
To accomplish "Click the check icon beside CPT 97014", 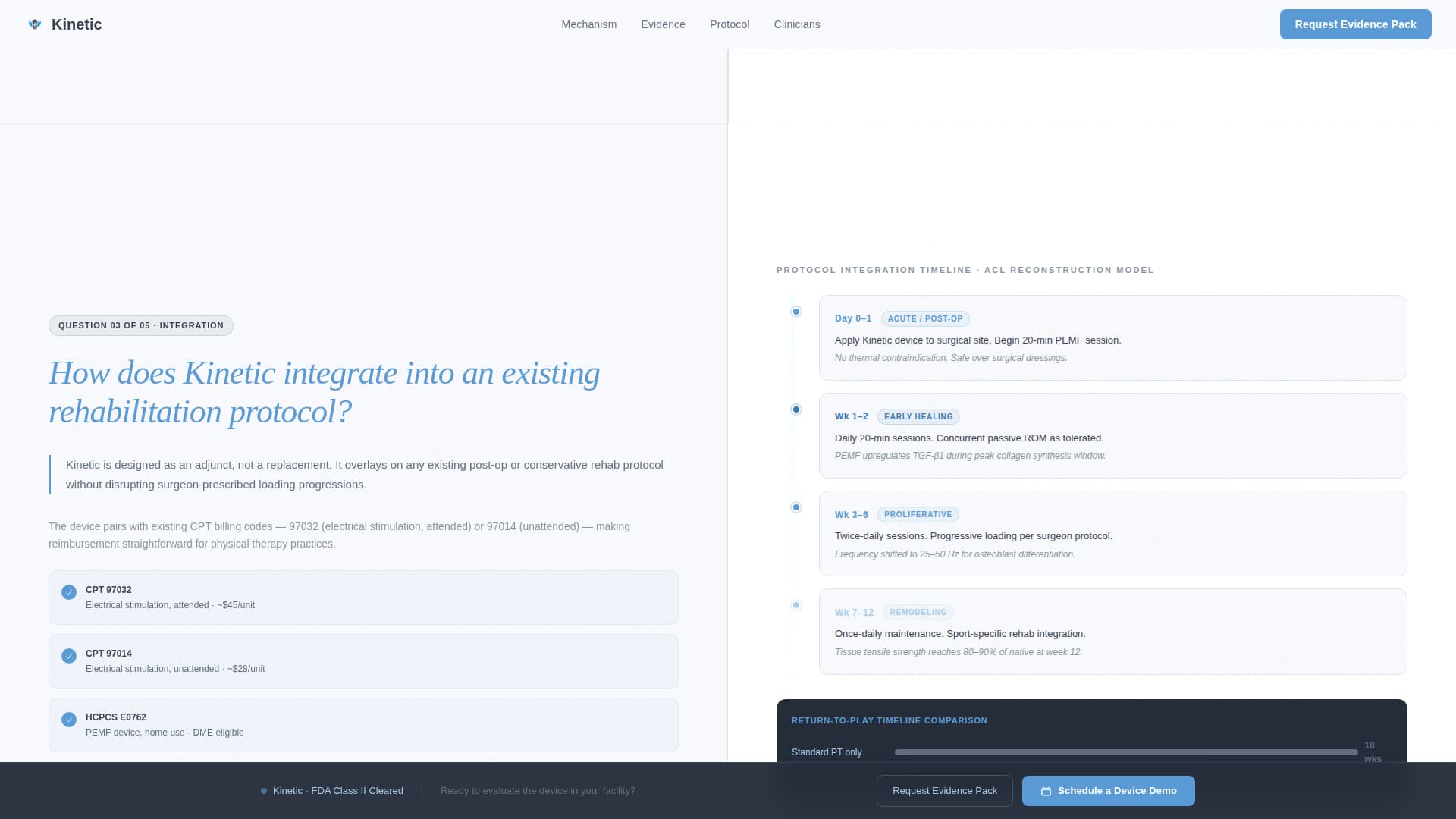I will [69, 656].
